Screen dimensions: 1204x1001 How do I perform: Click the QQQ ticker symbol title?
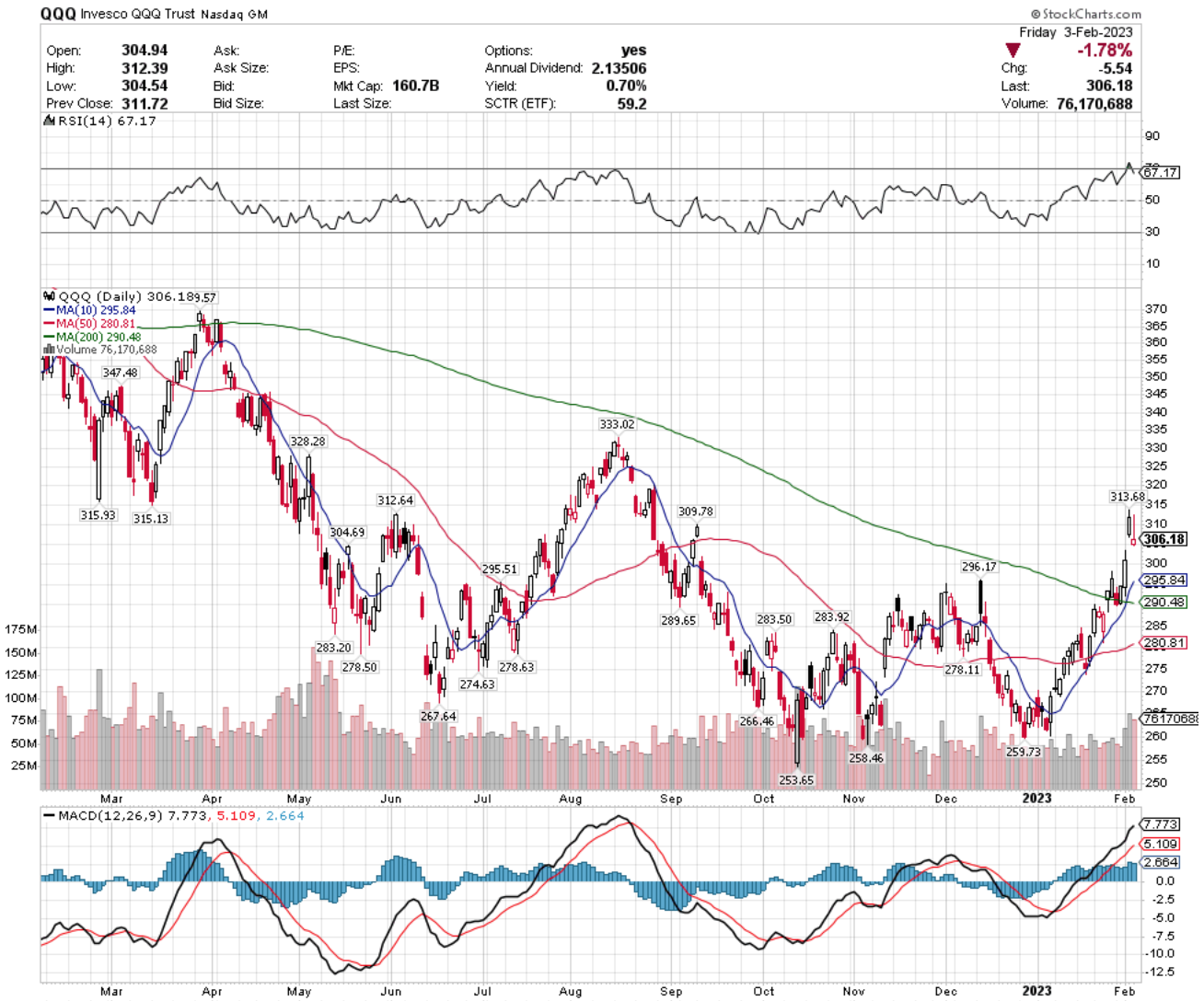[x=58, y=14]
